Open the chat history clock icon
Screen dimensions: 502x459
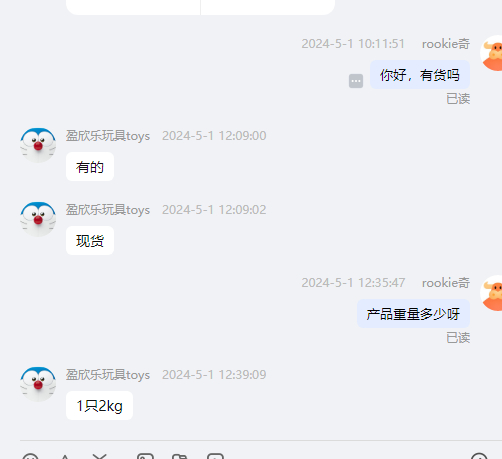click(x=479, y=456)
